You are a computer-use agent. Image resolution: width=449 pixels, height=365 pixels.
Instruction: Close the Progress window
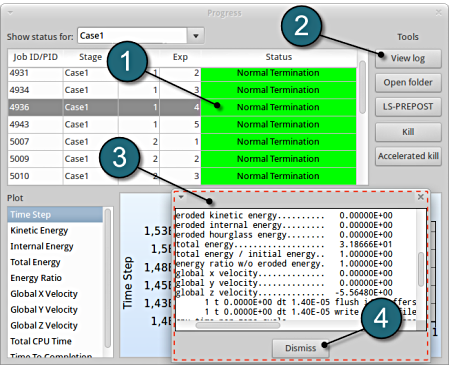coord(438,13)
